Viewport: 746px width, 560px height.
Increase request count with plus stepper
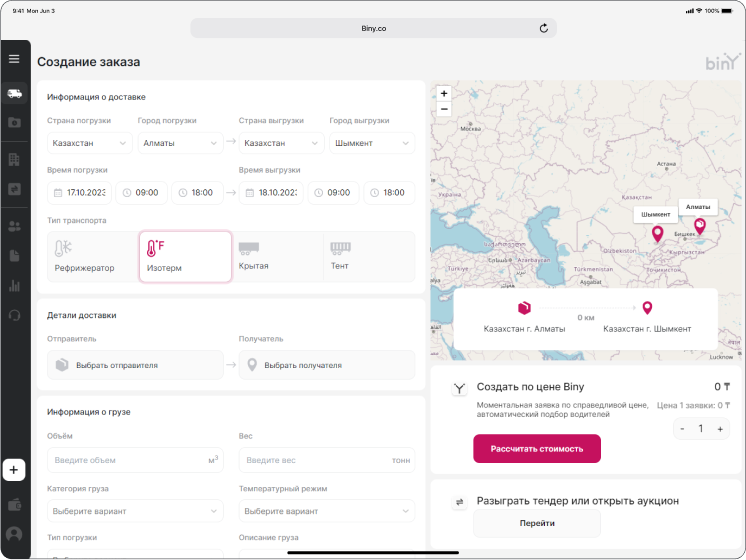point(719,428)
